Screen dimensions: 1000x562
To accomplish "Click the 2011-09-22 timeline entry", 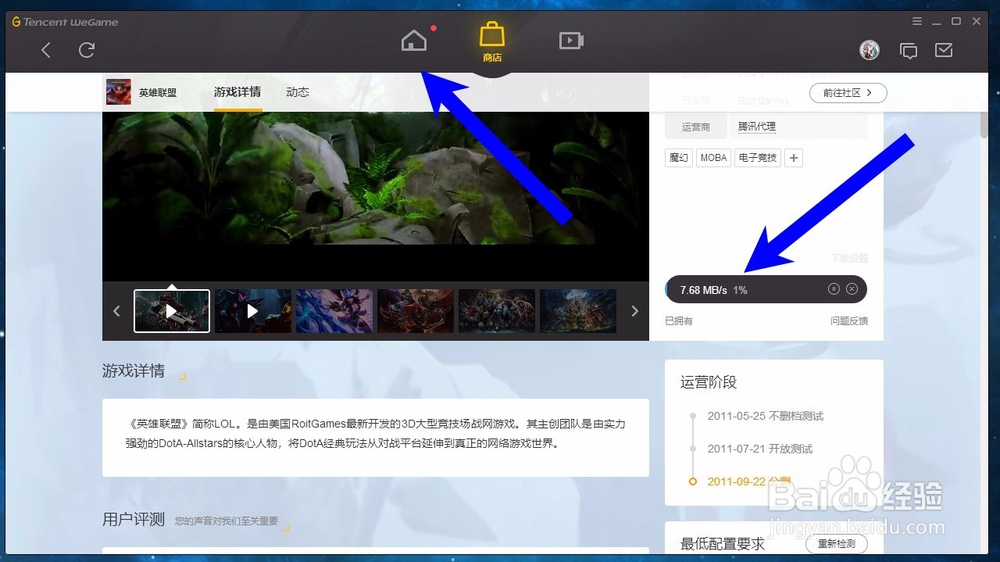I will point(749,481).
